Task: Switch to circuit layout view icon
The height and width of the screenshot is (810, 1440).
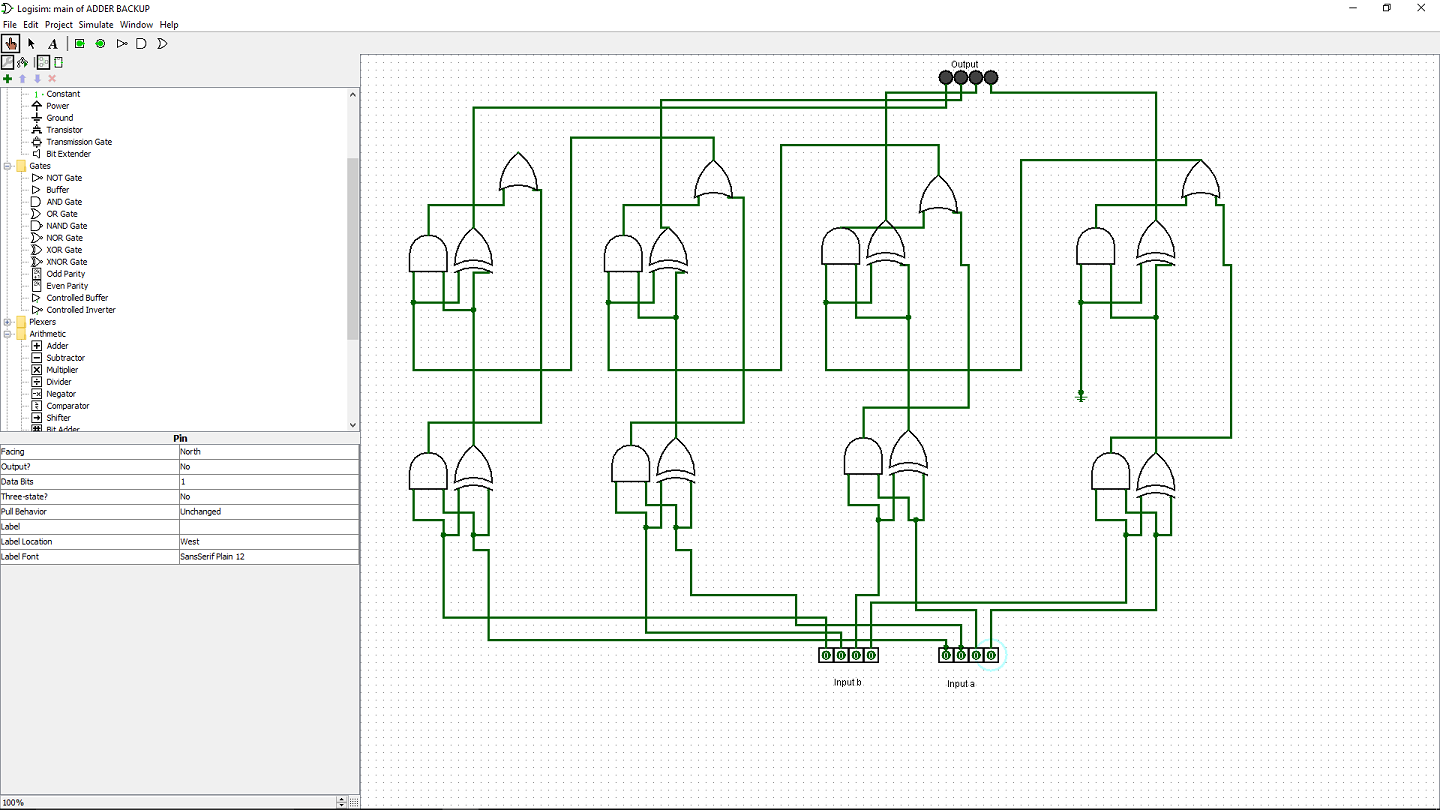Action: click(43, 62)
